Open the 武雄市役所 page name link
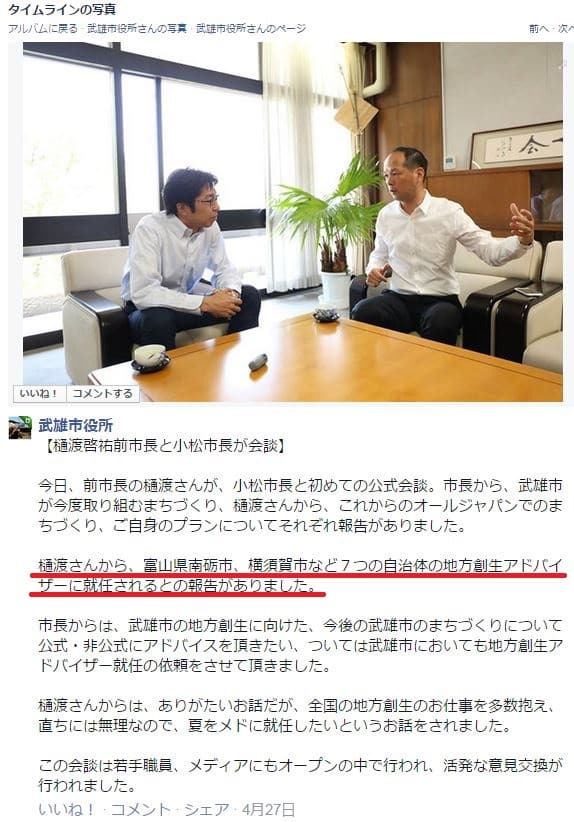The image size is (574, 822). [x=76, y=425]
